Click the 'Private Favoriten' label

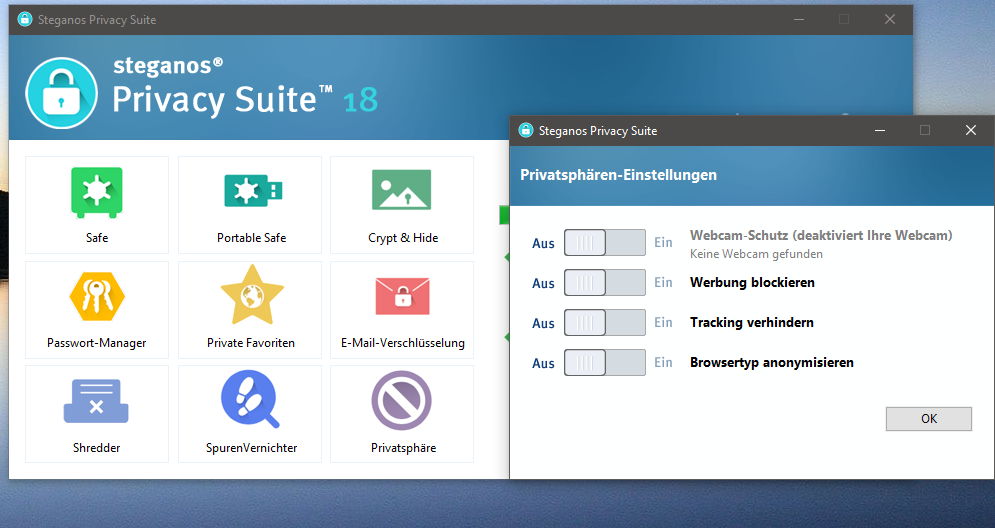[251, 343]
